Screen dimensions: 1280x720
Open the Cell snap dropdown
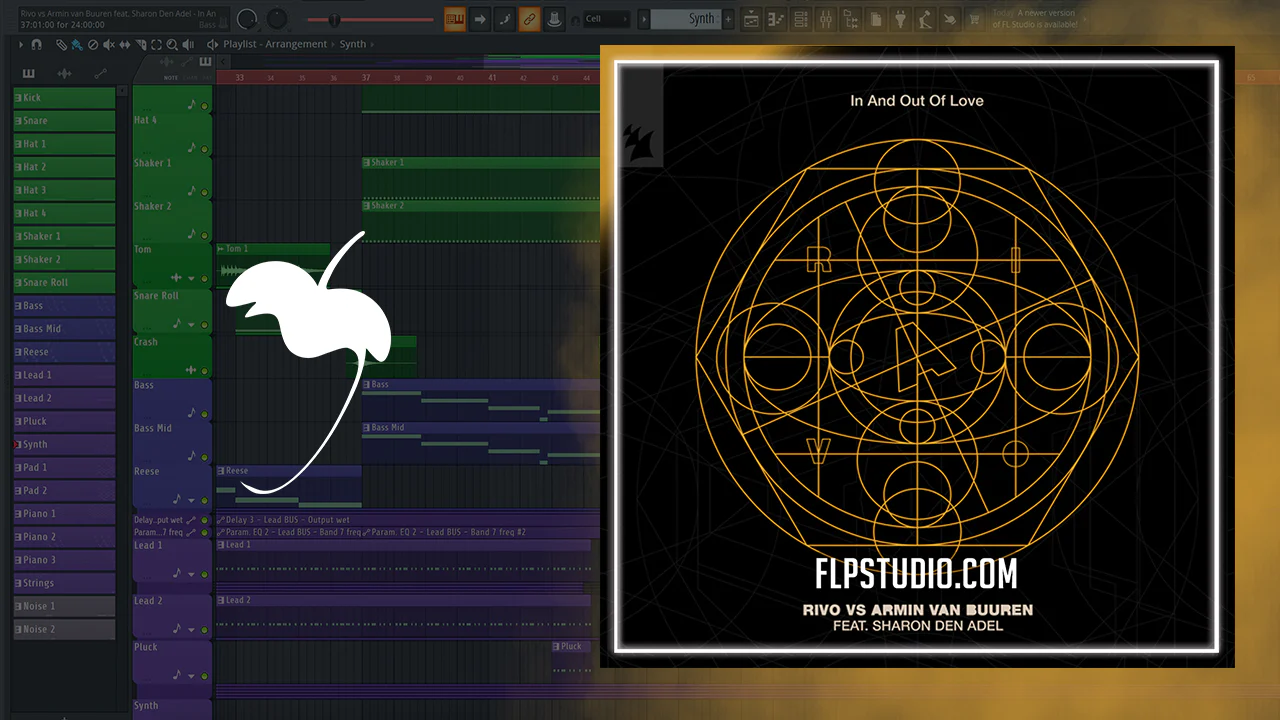click(606, 19)
